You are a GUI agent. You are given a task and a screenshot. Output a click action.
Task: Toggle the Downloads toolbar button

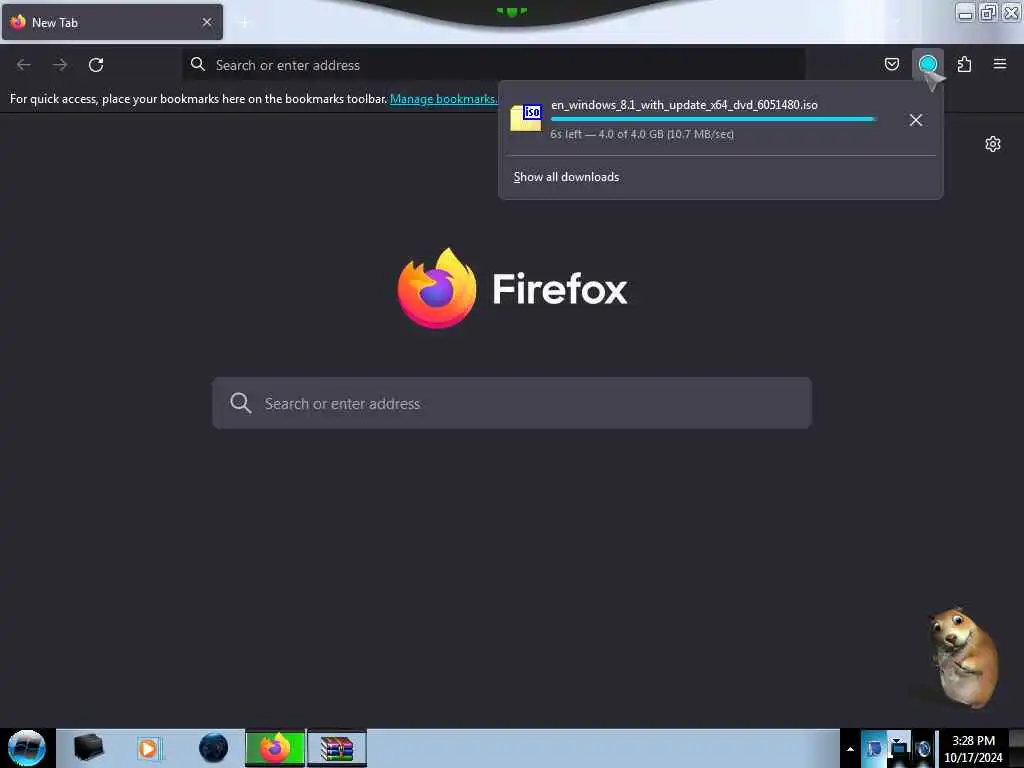tap(927, 64)
